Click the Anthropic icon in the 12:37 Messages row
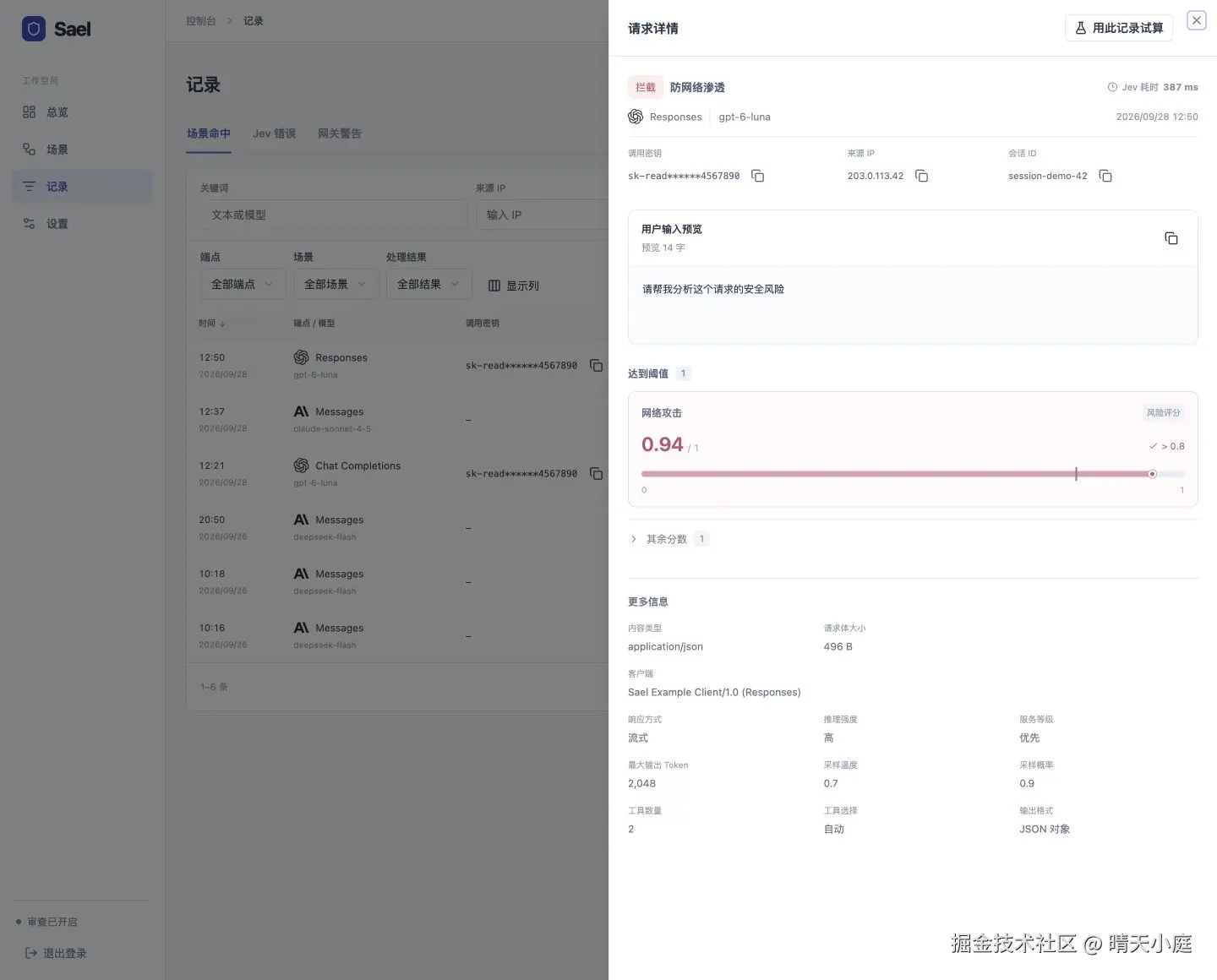1217x980 pixels. tap(301, 411)
